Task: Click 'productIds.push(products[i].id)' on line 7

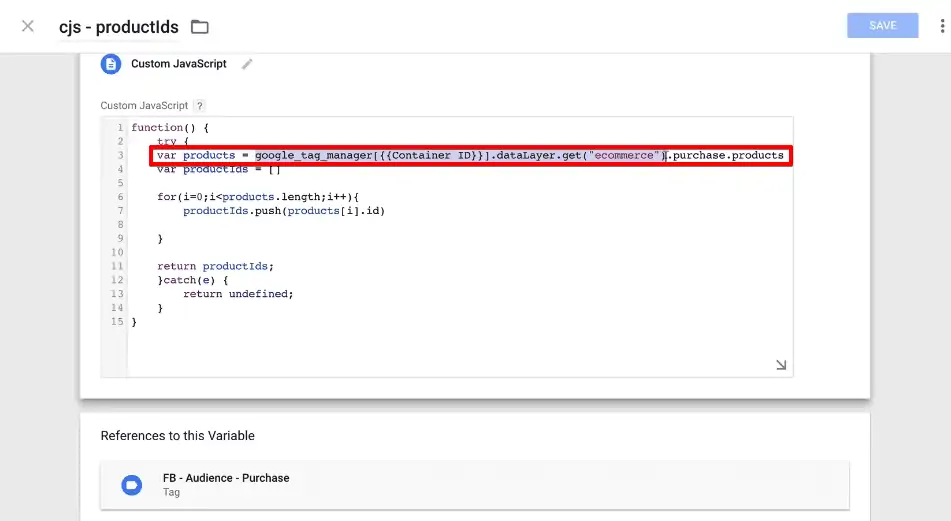Action: (x=284, y=211)
